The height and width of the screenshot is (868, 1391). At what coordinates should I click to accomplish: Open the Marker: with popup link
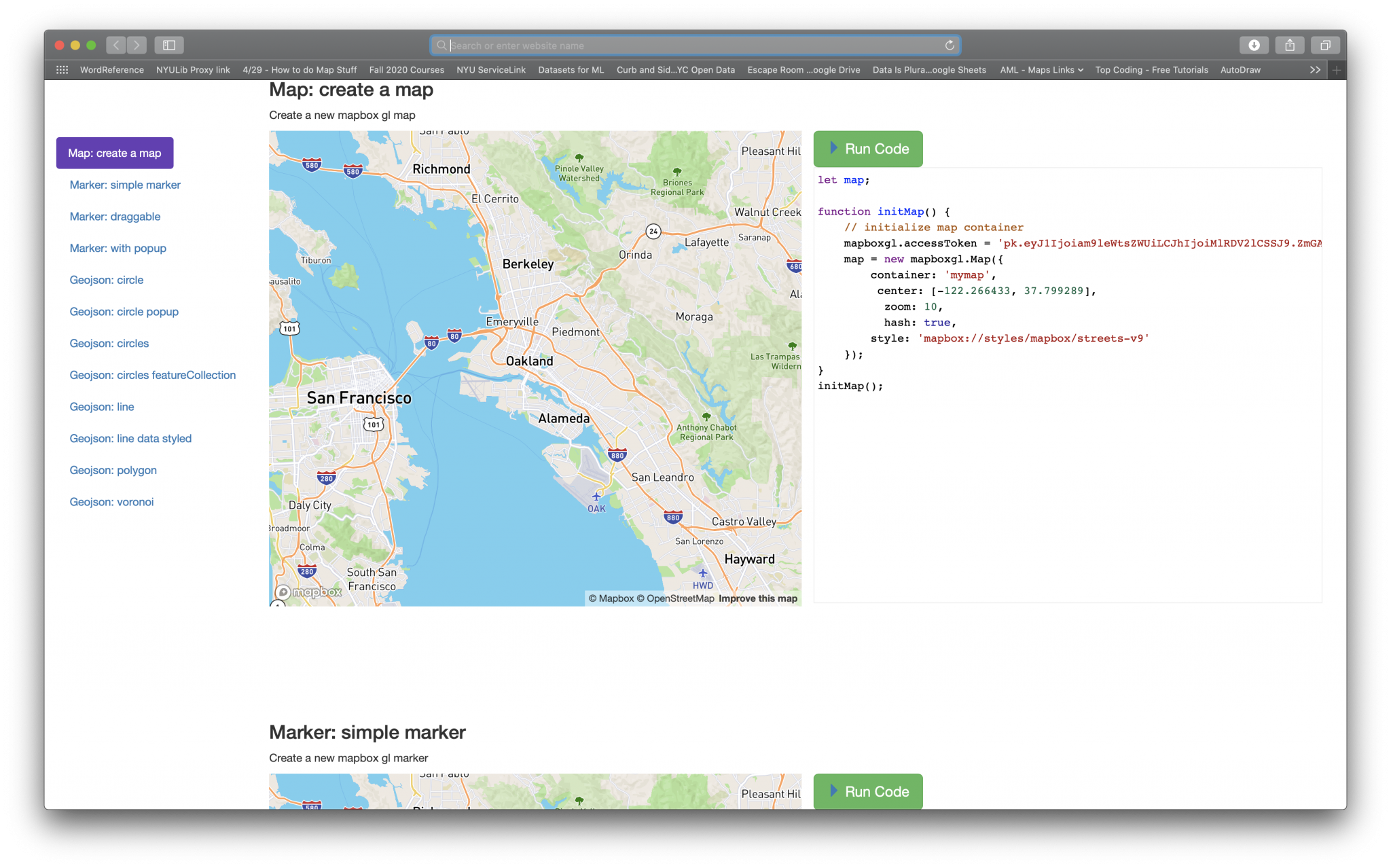118,248
